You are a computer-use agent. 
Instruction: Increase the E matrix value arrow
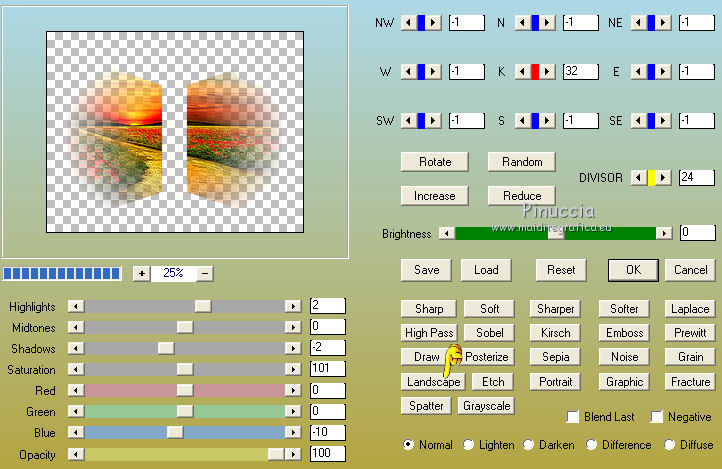coord(663,72)
